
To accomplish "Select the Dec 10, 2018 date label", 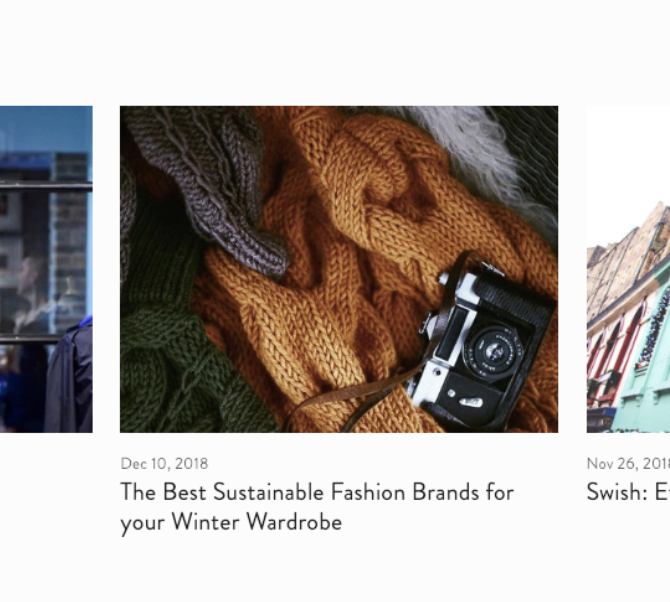I will [165, 464].
